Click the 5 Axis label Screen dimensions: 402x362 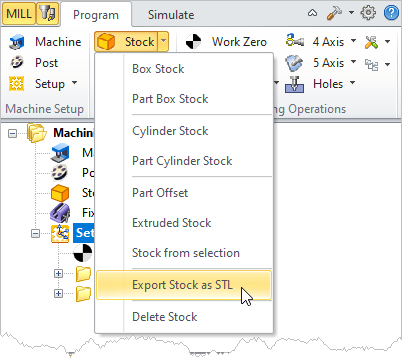click(x=328, y=63)
